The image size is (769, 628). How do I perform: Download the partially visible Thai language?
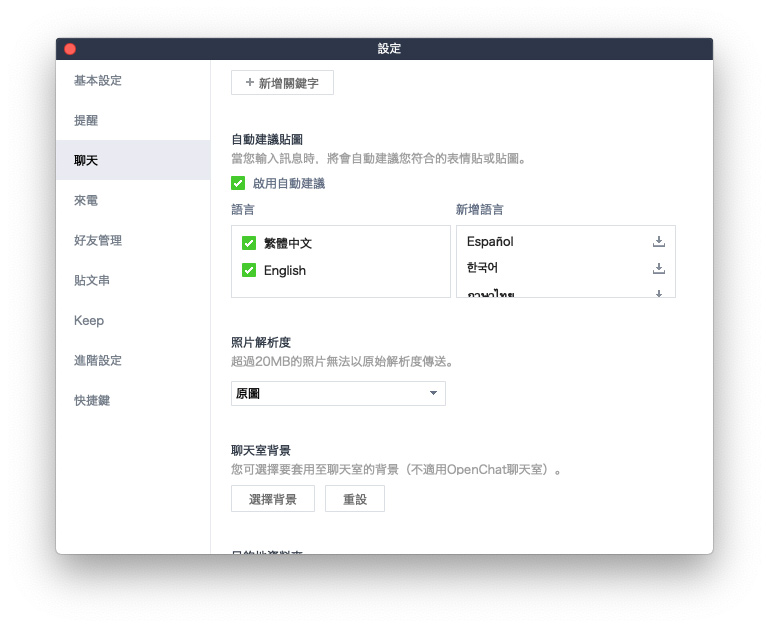point(658,293)
